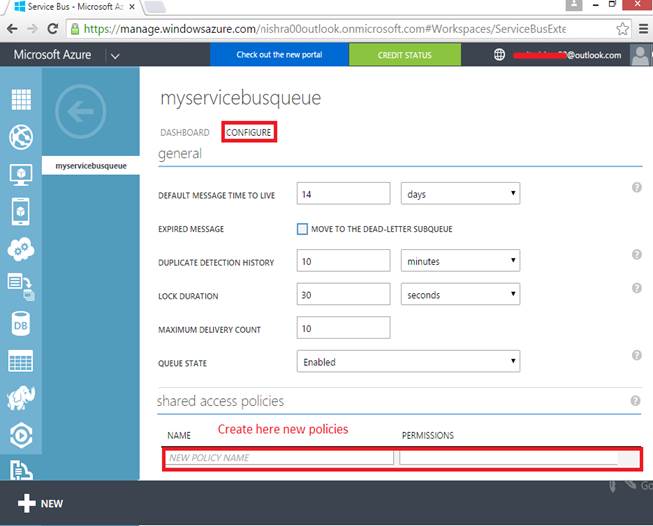This screenshot has height=526, width=653.
Task: Open Mobile Services phone icon in sidebar
Action: [x=21, y=212]
